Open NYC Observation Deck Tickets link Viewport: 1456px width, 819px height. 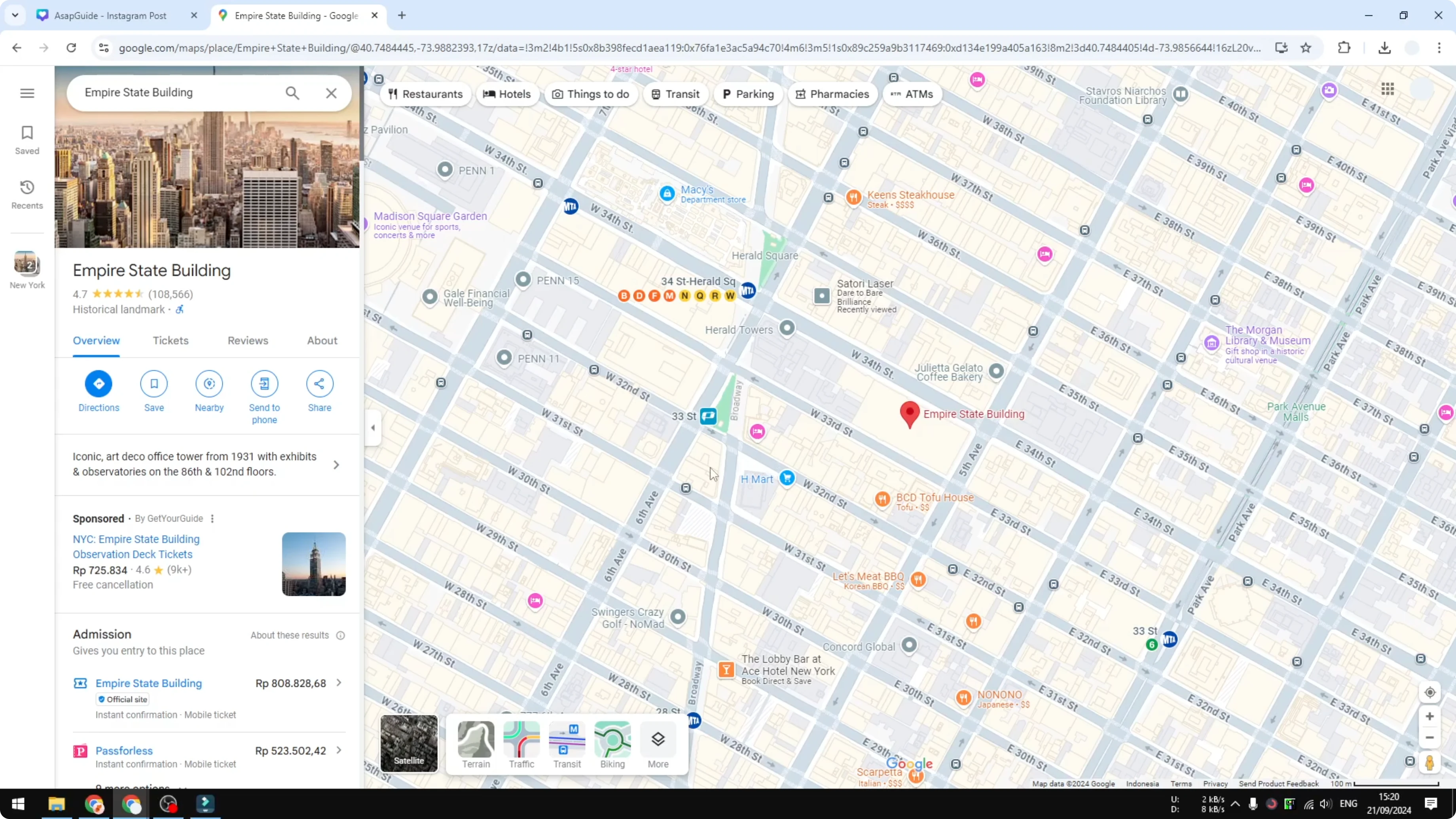click(136, 546)
